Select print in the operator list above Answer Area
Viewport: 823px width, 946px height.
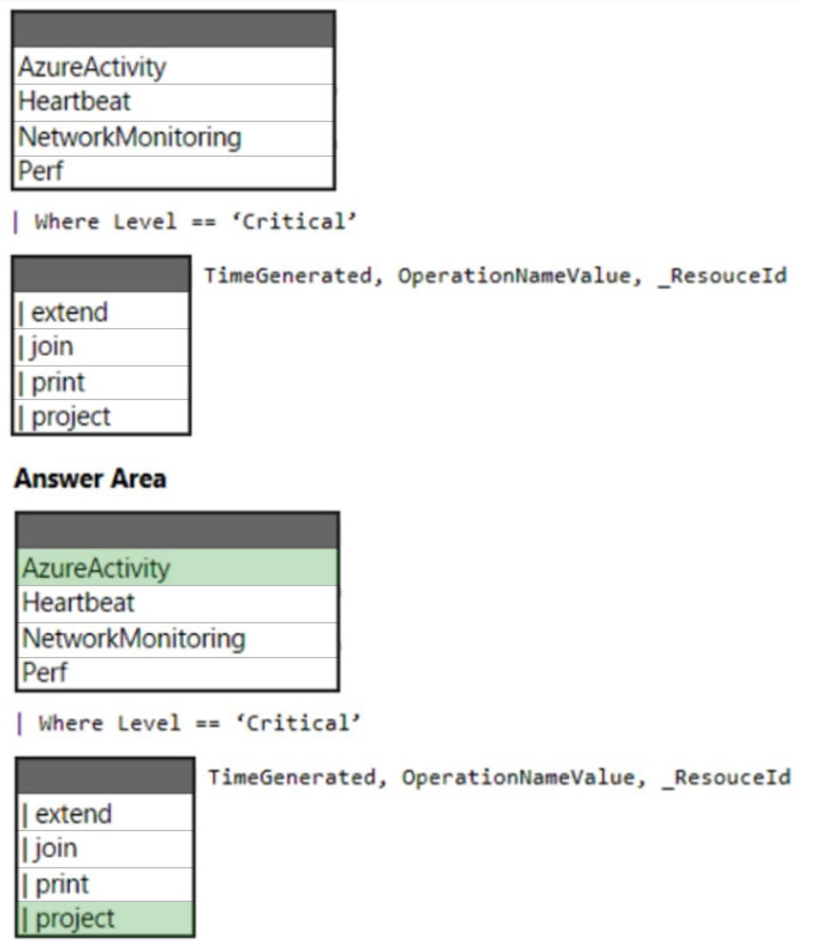pyautogui.click(x=101, y=382)
